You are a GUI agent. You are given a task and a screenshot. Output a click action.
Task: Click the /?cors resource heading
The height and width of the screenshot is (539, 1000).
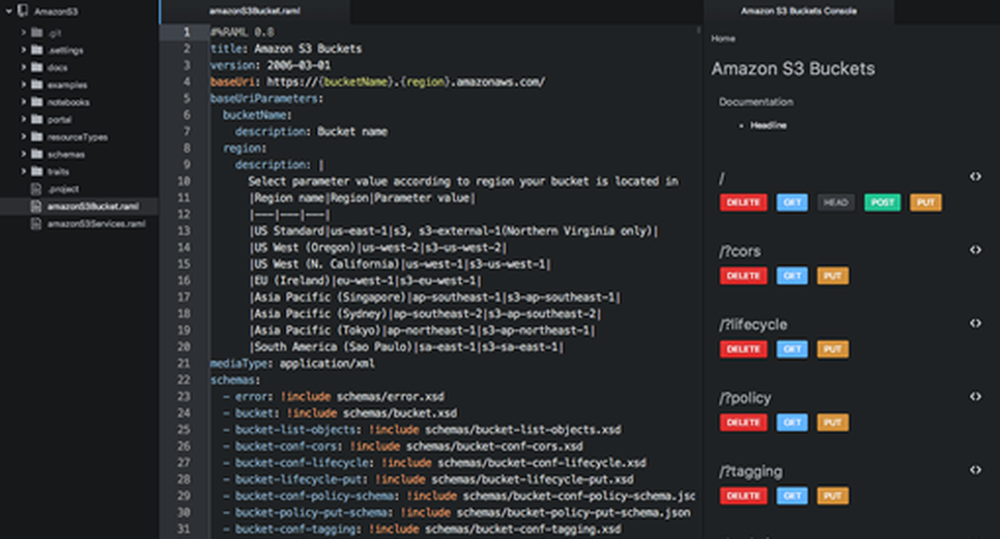coord(740,251)
